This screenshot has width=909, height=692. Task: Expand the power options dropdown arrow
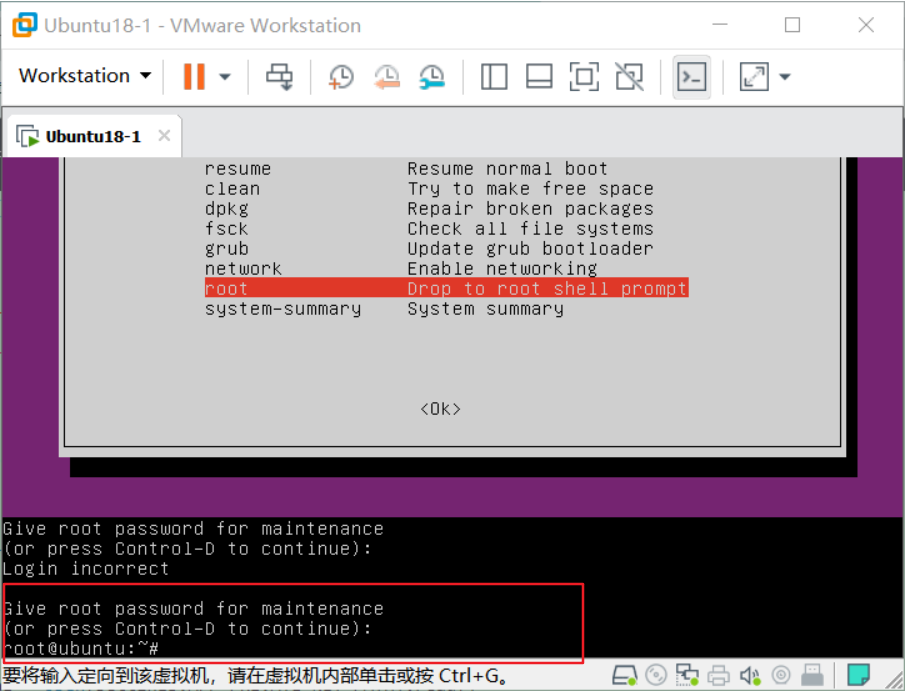coord(225,77)
